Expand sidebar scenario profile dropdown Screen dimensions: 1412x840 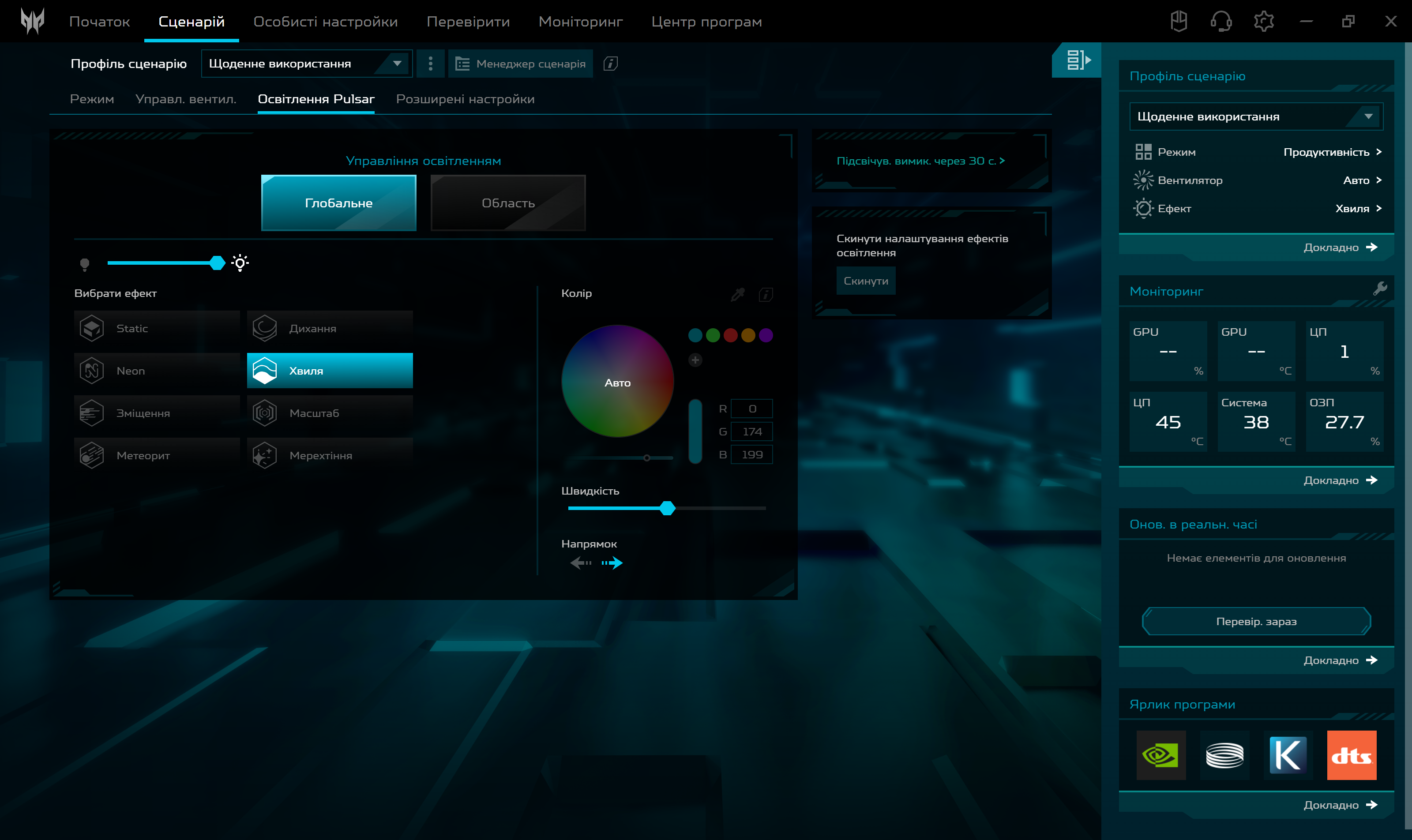coord(1256,116)
